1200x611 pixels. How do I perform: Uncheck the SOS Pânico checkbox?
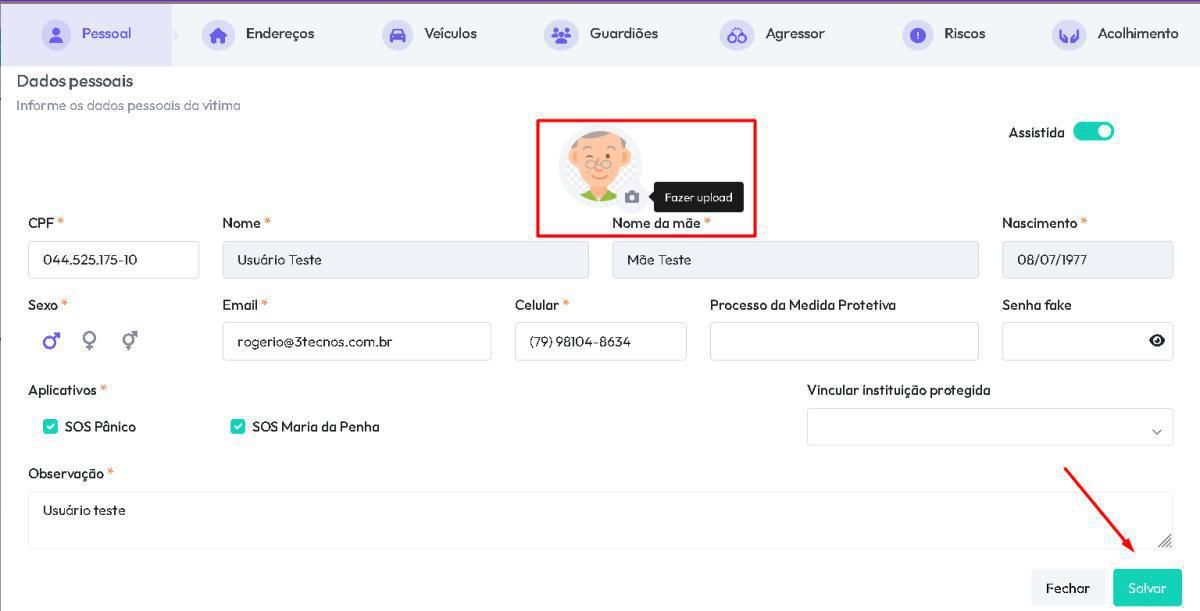point(51,426)
